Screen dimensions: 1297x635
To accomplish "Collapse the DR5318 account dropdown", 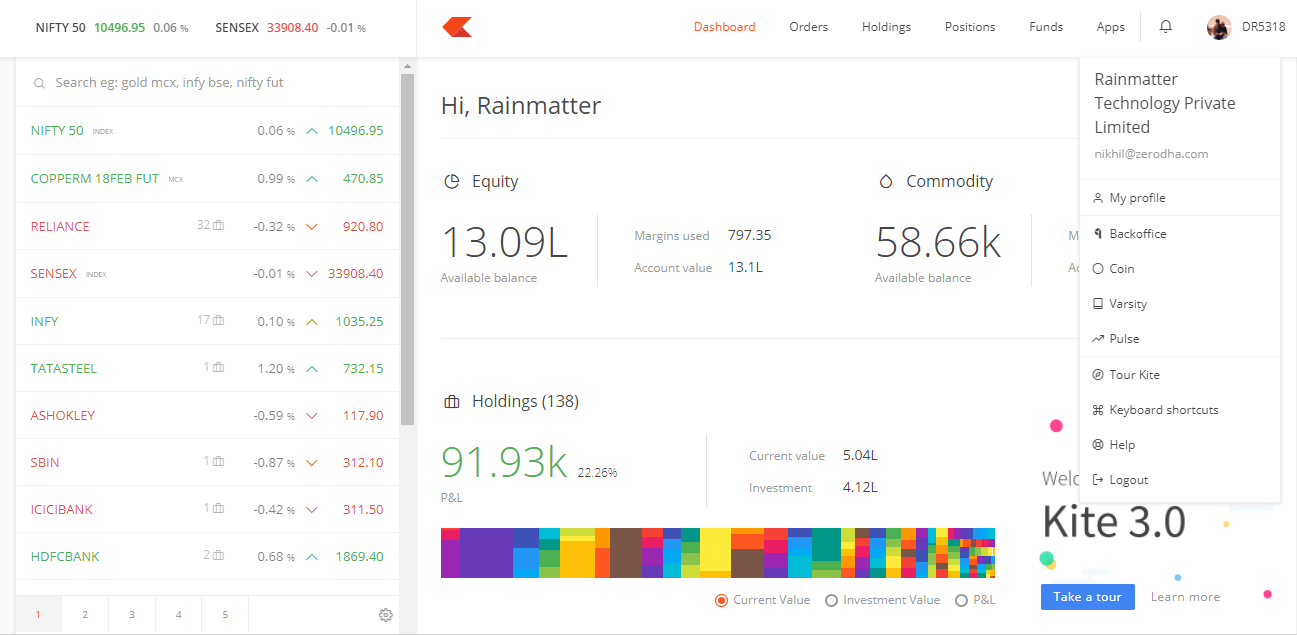I will tap(1262, 27).
